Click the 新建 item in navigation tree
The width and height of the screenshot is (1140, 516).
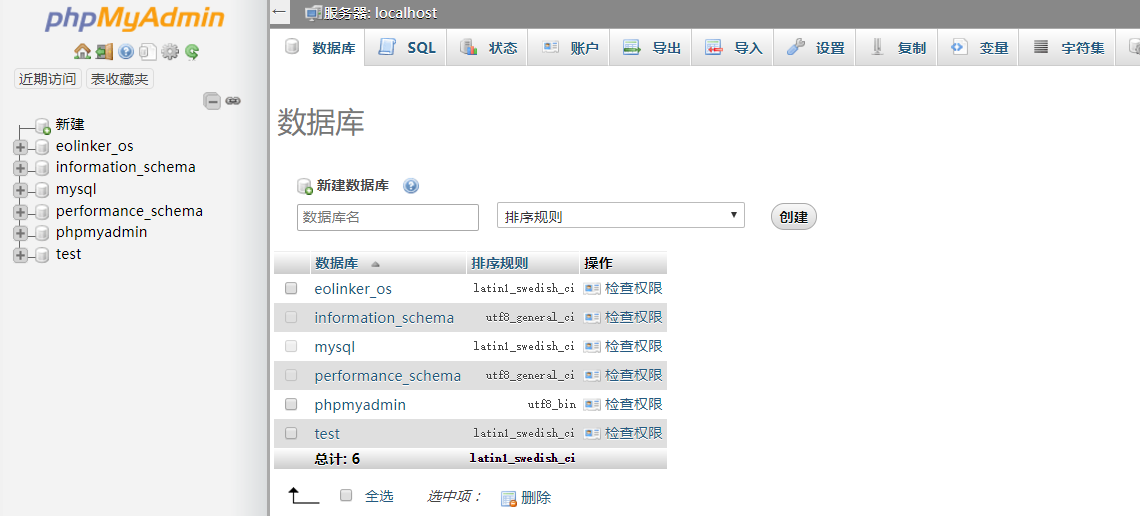(x=70, y=124)
